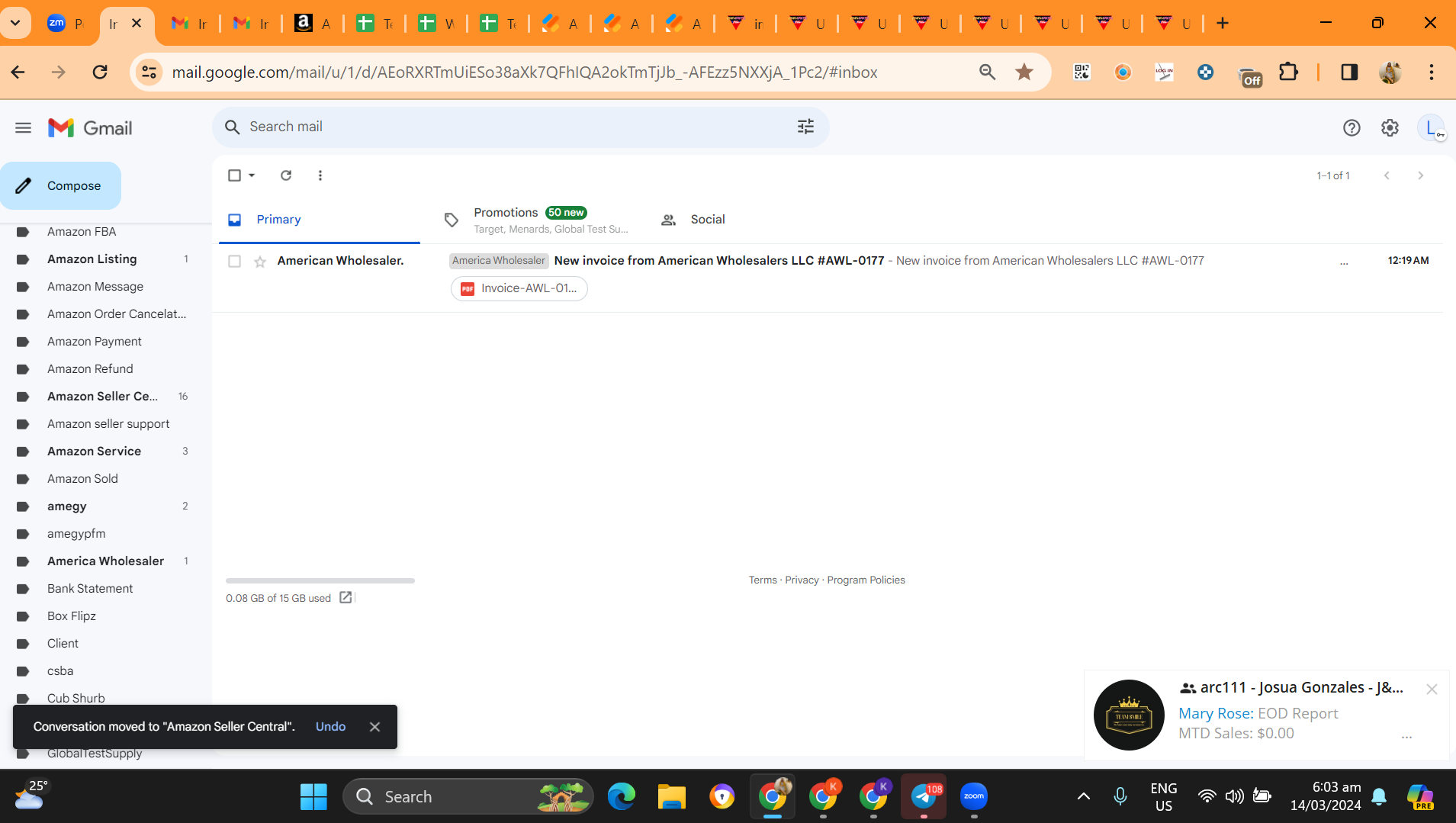Go back in browser history
This screenshot has height=823, width=1456.
tap(18, 72)
